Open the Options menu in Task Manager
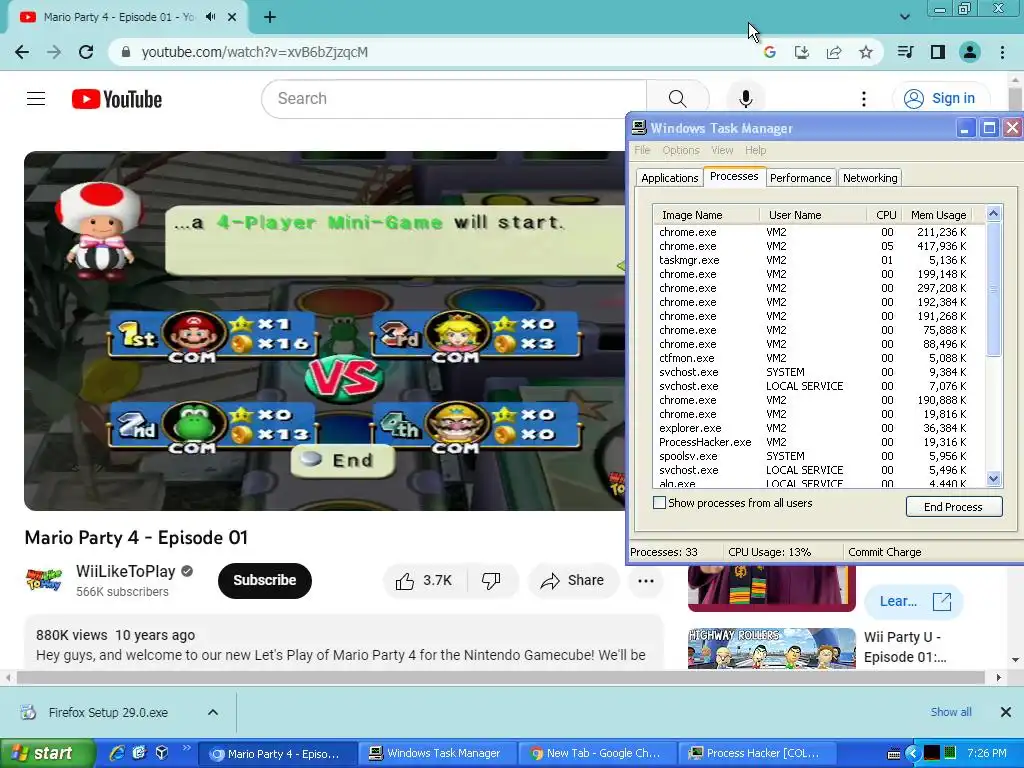Viewport: 1024px width, 768px height. pyautogui.click(x=680, y=150)
